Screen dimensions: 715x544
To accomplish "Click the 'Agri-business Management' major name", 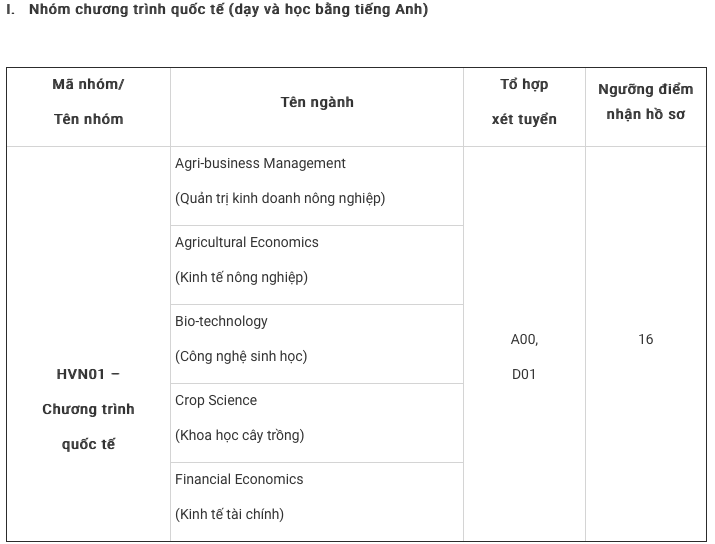I will pyautogui.click(x=260, y=163).
